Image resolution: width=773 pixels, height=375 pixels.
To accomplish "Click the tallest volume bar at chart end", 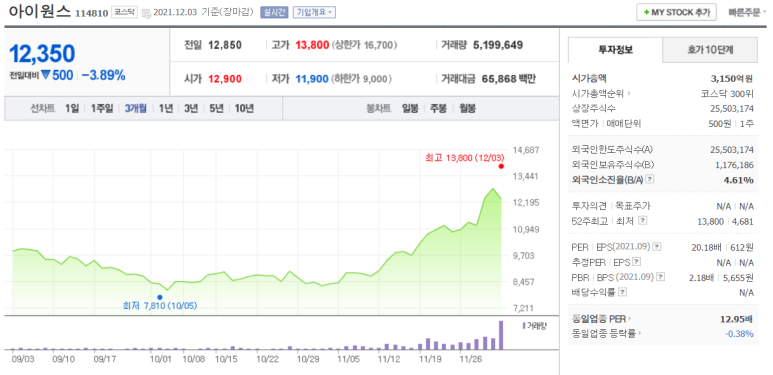I will [501, 335].
